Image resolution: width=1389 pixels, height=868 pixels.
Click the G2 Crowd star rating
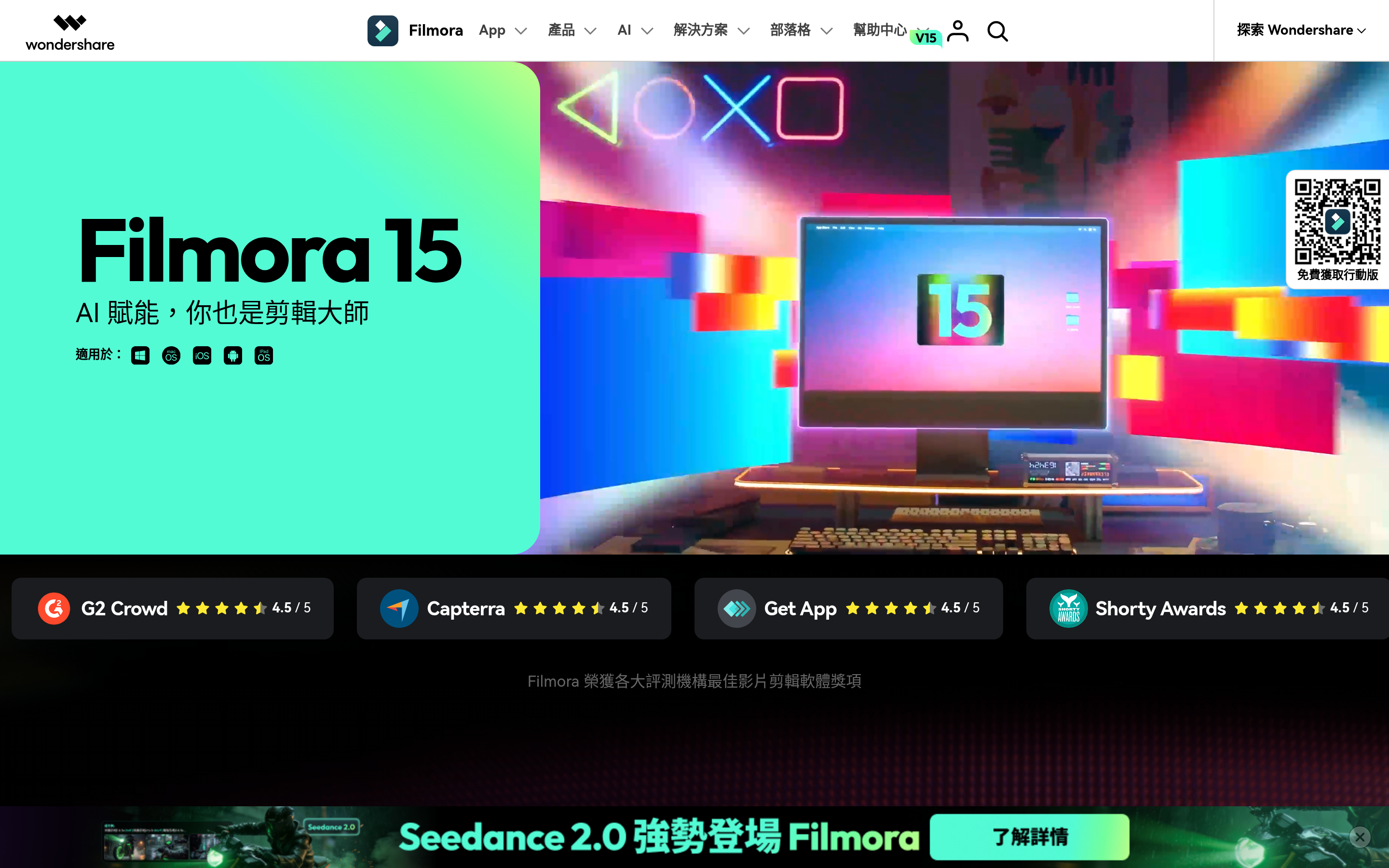click(221, 608)
